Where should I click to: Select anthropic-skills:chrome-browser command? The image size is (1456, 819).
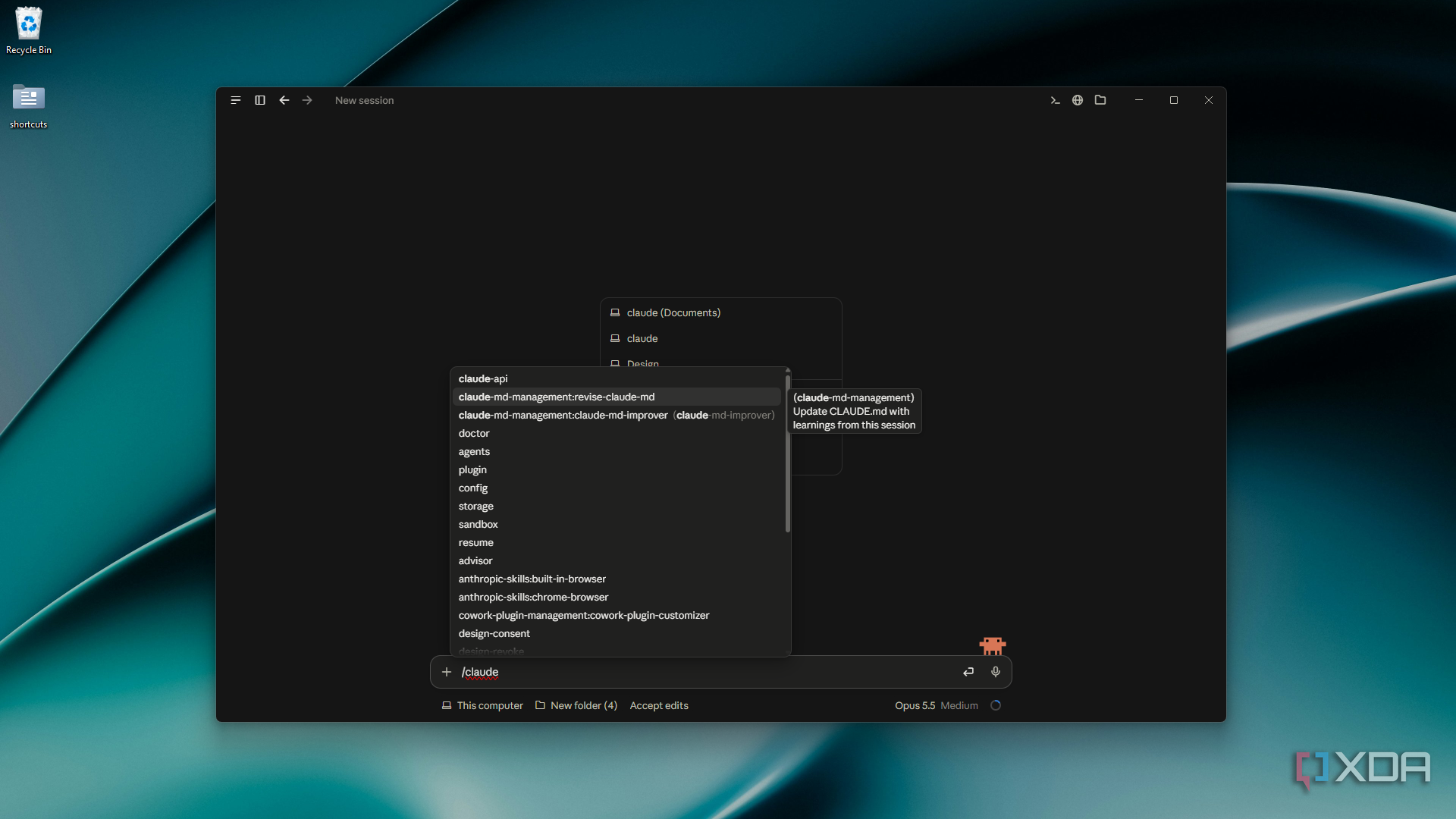(617, 597)
